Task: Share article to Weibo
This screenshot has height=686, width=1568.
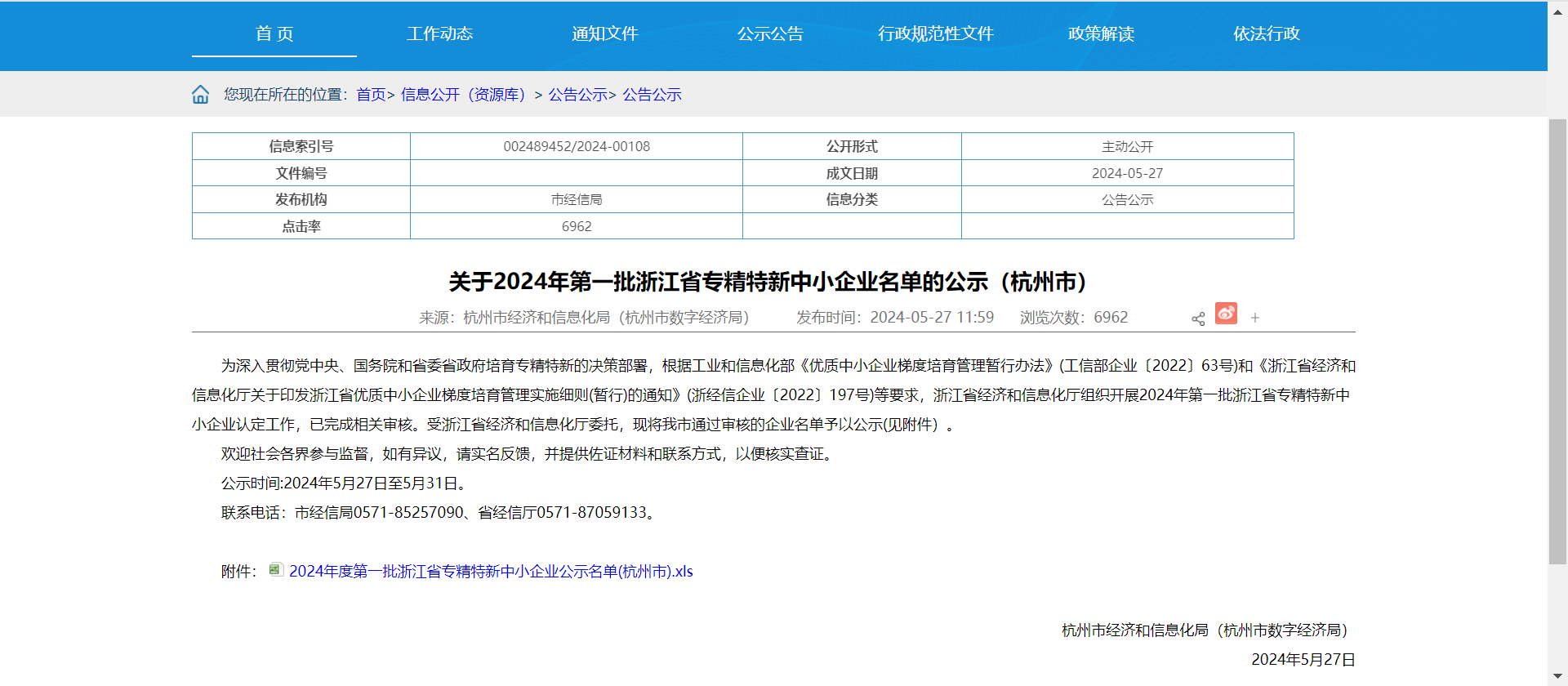Action: [x=1226, y=314]
